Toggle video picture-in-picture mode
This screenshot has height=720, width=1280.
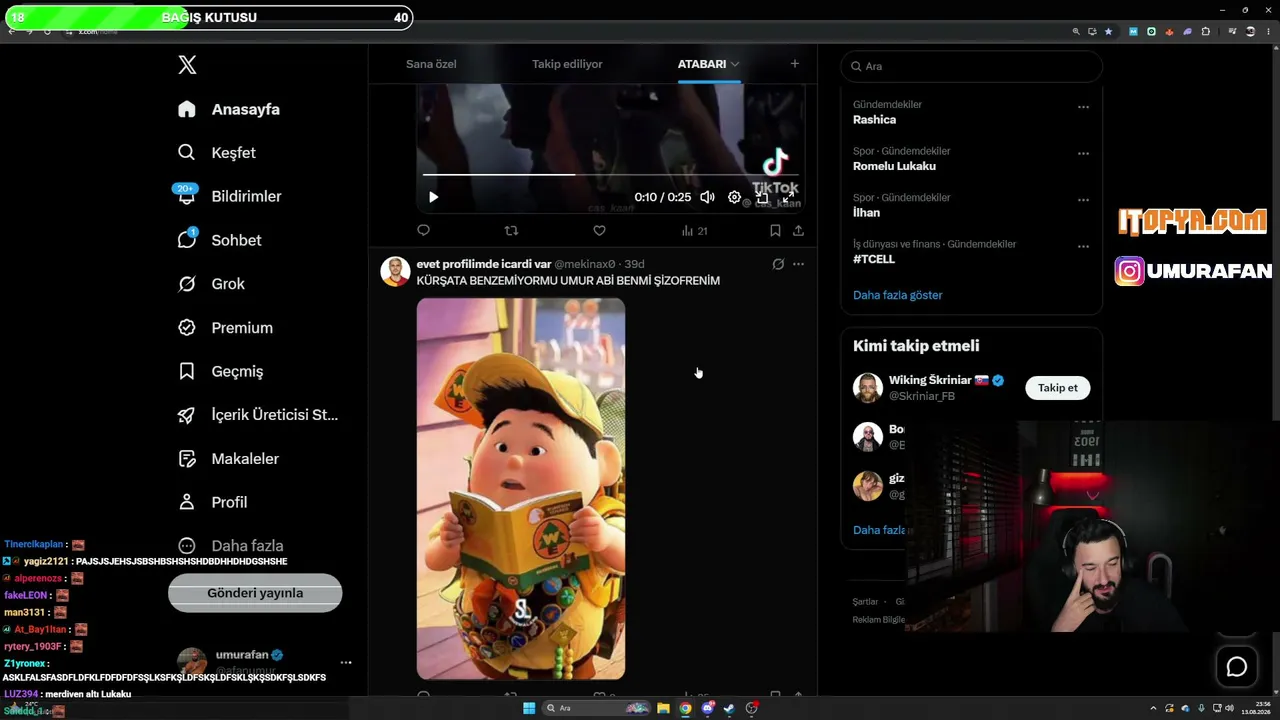762,197
